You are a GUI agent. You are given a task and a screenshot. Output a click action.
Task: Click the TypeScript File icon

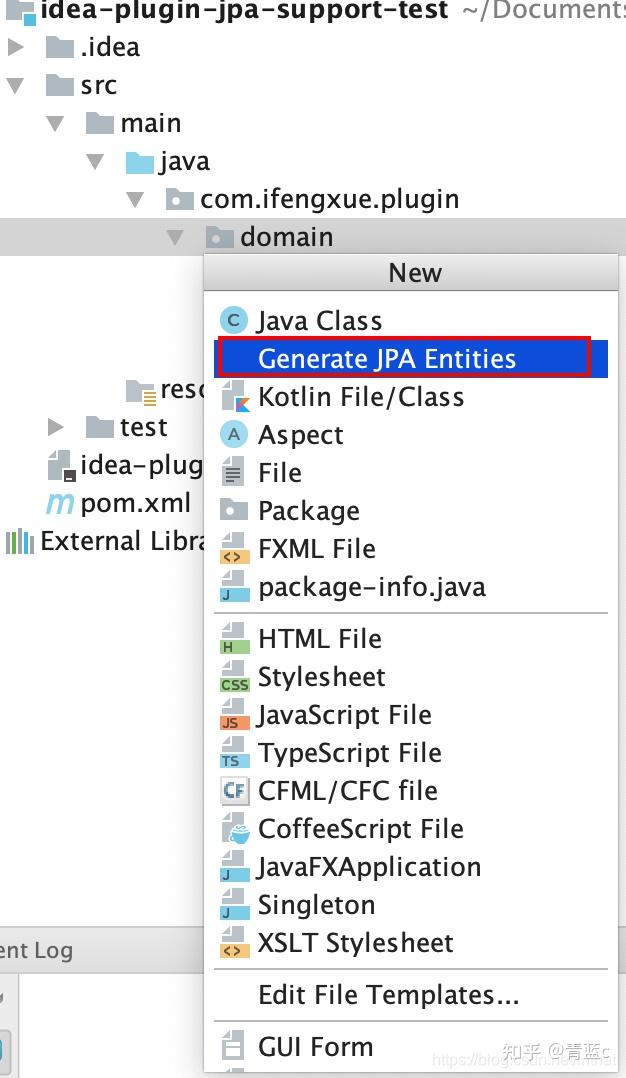point(234,753)
